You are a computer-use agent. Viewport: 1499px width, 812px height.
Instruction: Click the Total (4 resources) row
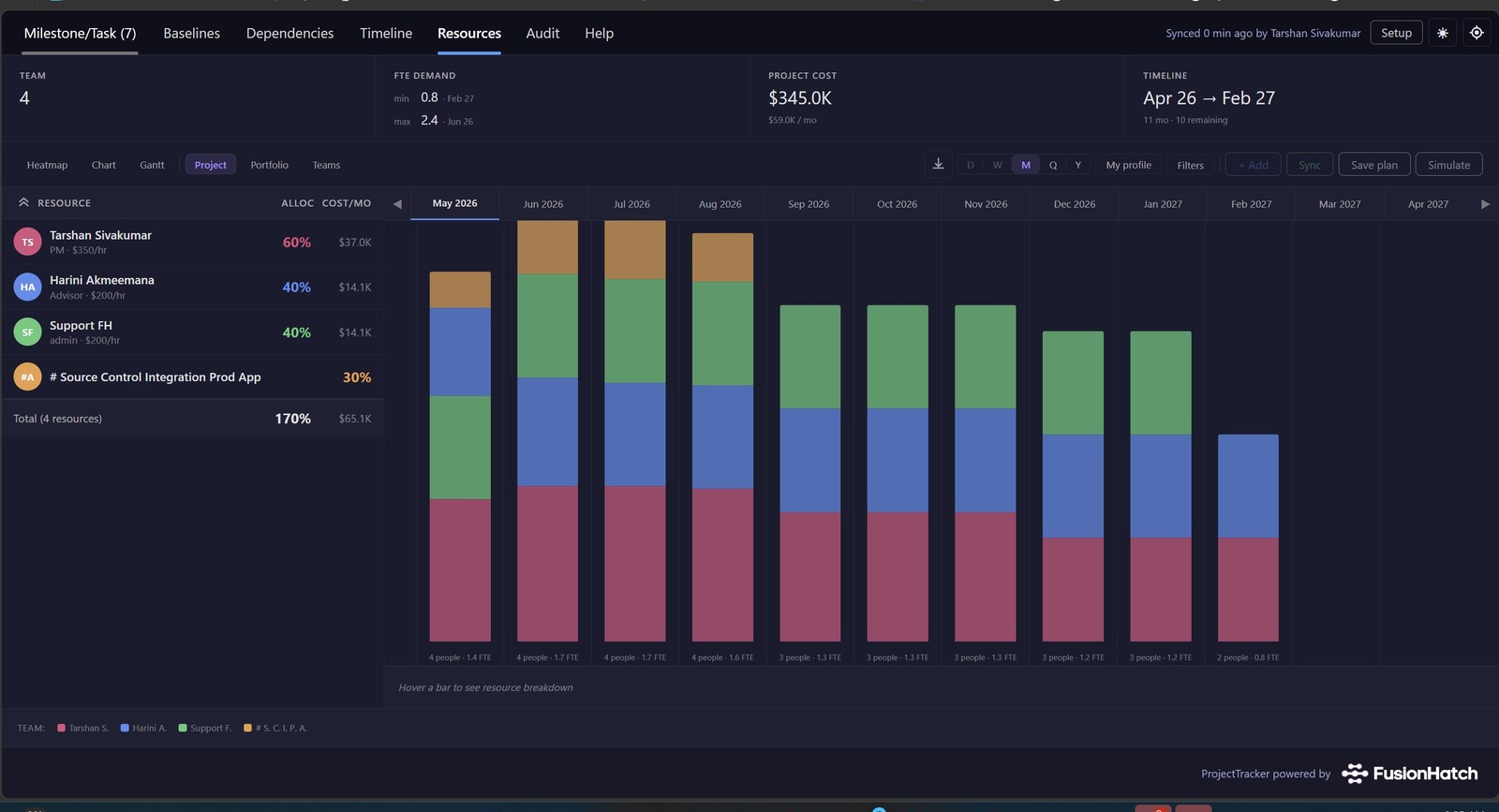[193, 419]
